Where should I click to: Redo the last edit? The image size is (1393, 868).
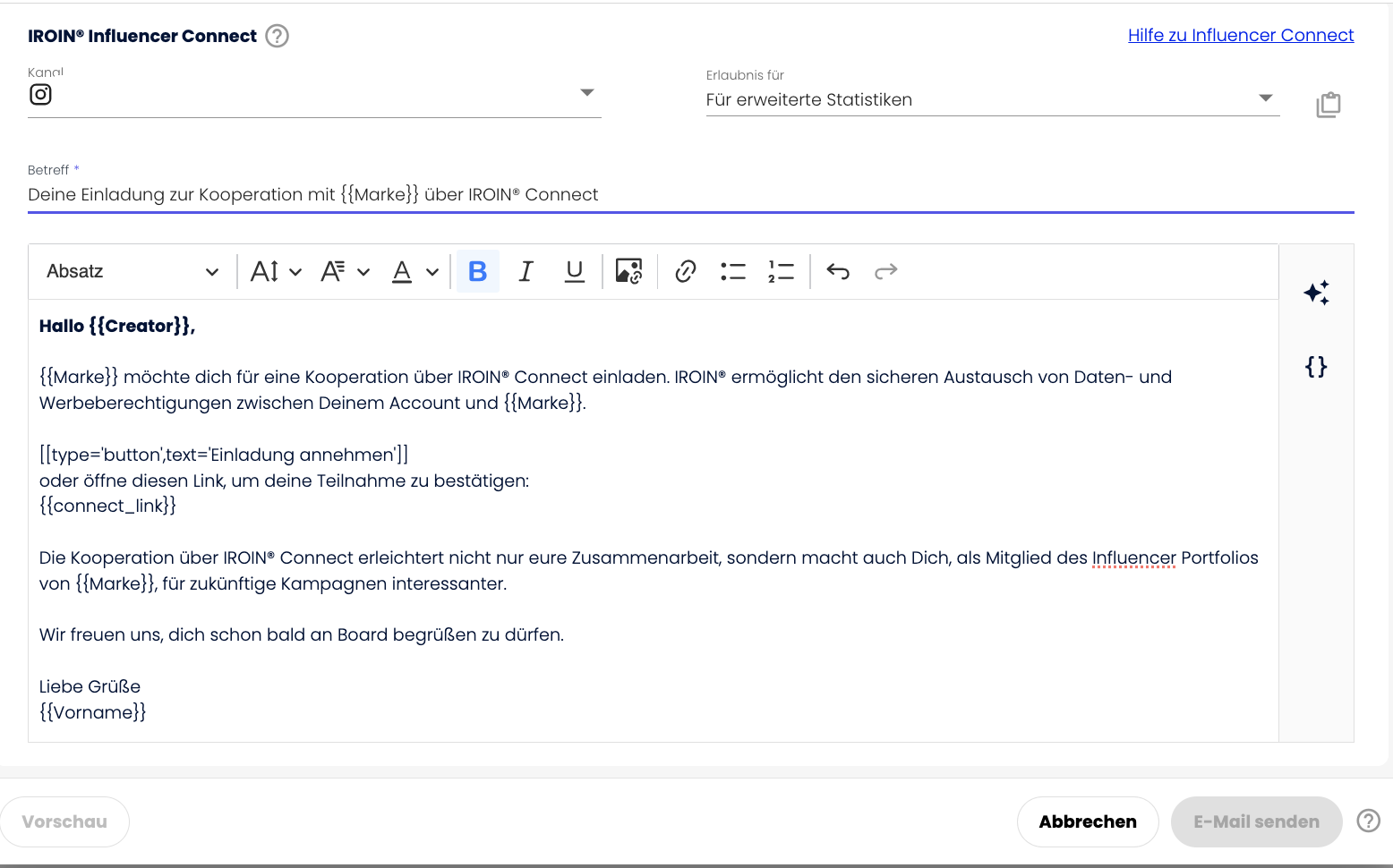pyautogui.click(x=886, y=271)
